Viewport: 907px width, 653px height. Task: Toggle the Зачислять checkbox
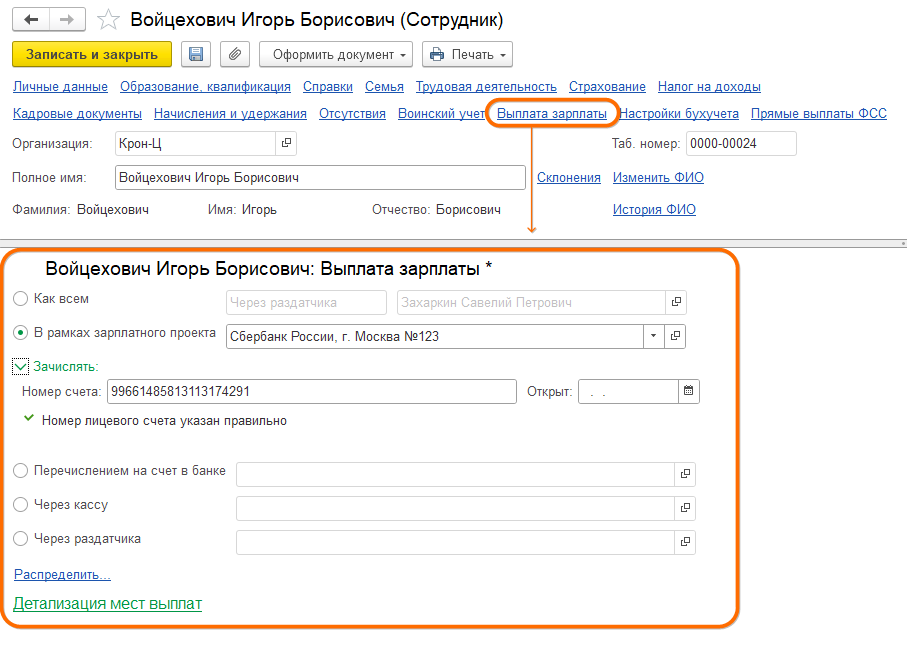(x=21, y=366)
